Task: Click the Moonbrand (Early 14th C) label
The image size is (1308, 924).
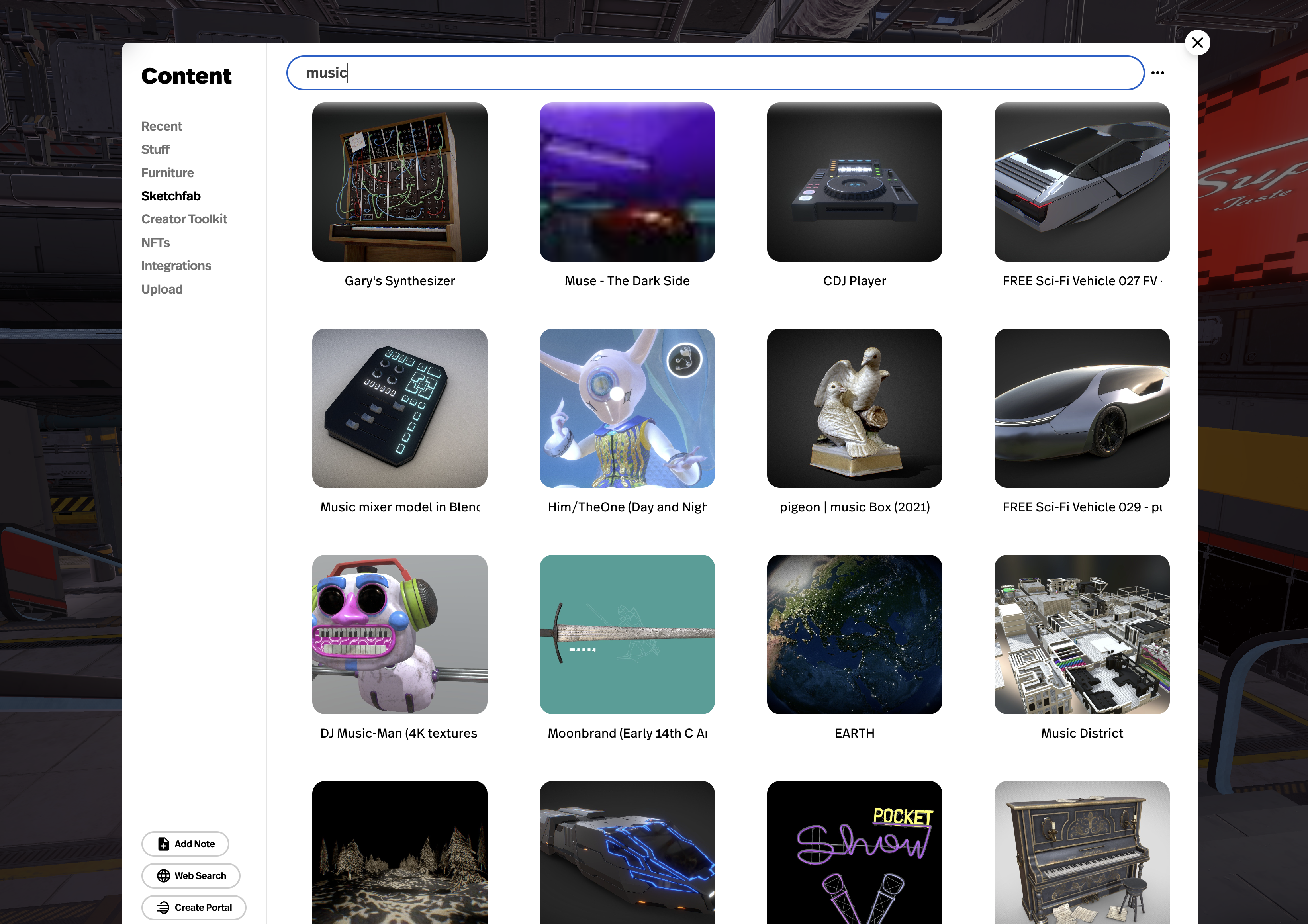Action: click(x=627, y=733)
